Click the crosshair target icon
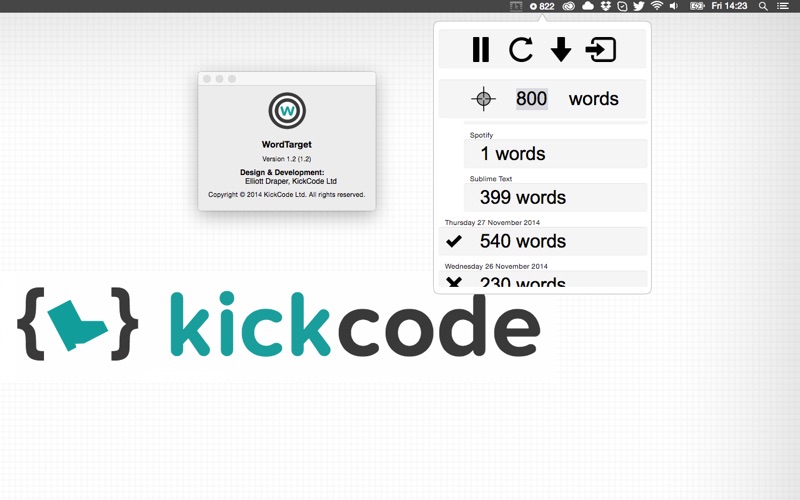 (483, 99)
